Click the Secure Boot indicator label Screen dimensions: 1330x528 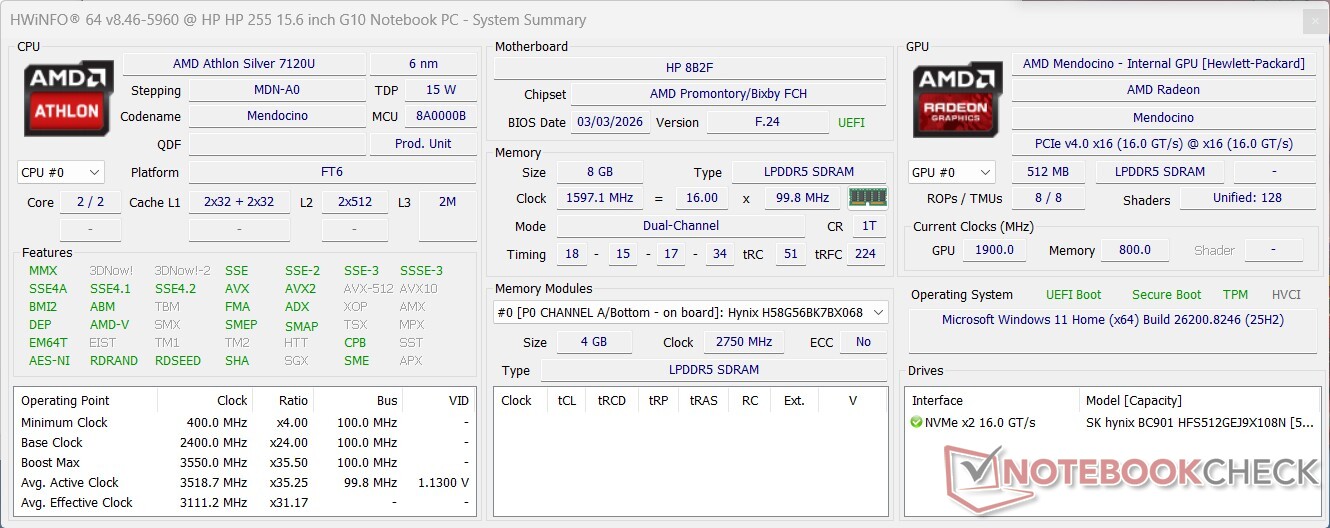[x=1166, y=295]
